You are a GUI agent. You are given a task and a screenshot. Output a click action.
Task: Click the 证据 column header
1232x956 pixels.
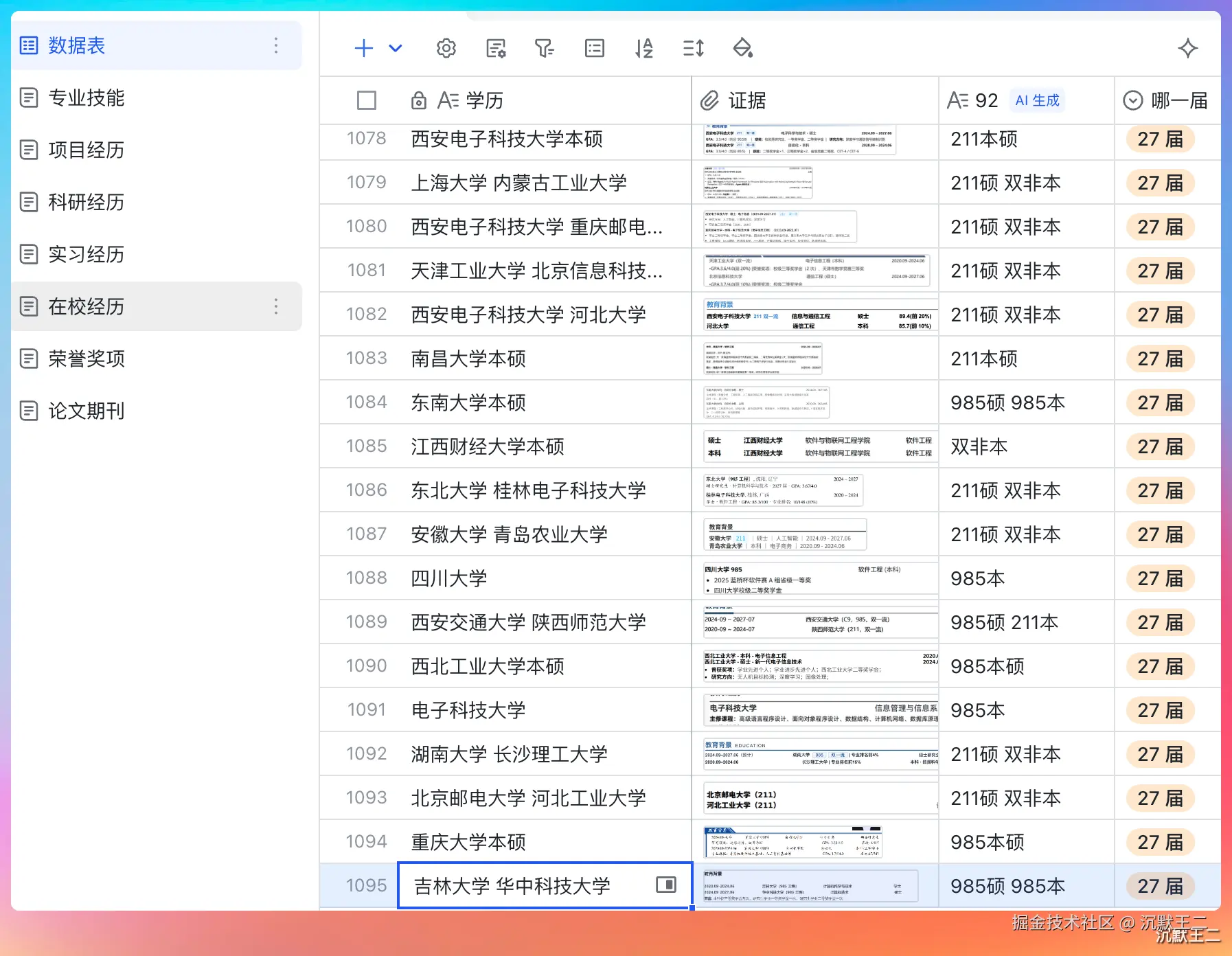click(815, 100)
